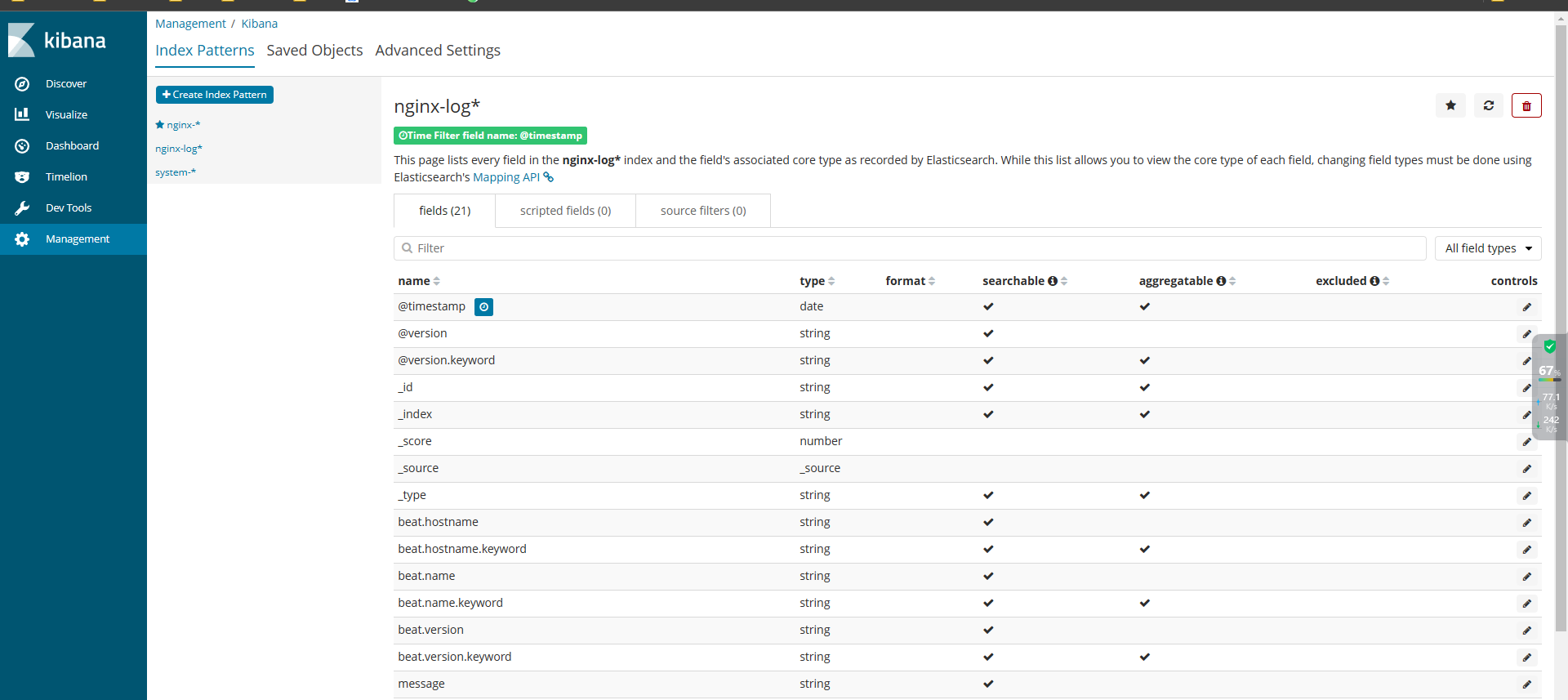Edit beat.hostname field with pencil icon

[x=1526, y=523]
